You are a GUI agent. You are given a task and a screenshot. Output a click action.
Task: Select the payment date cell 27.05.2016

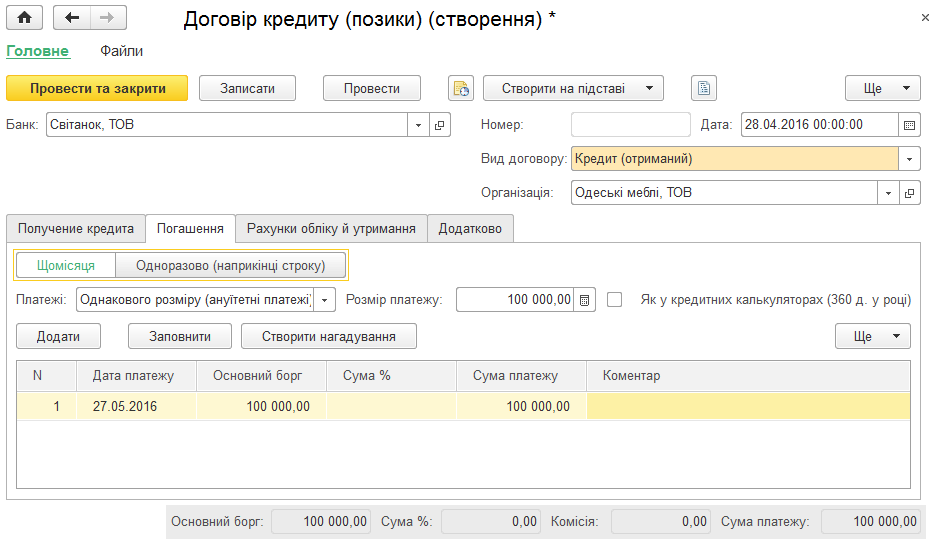pyautogui.click(x=136, y=407)
